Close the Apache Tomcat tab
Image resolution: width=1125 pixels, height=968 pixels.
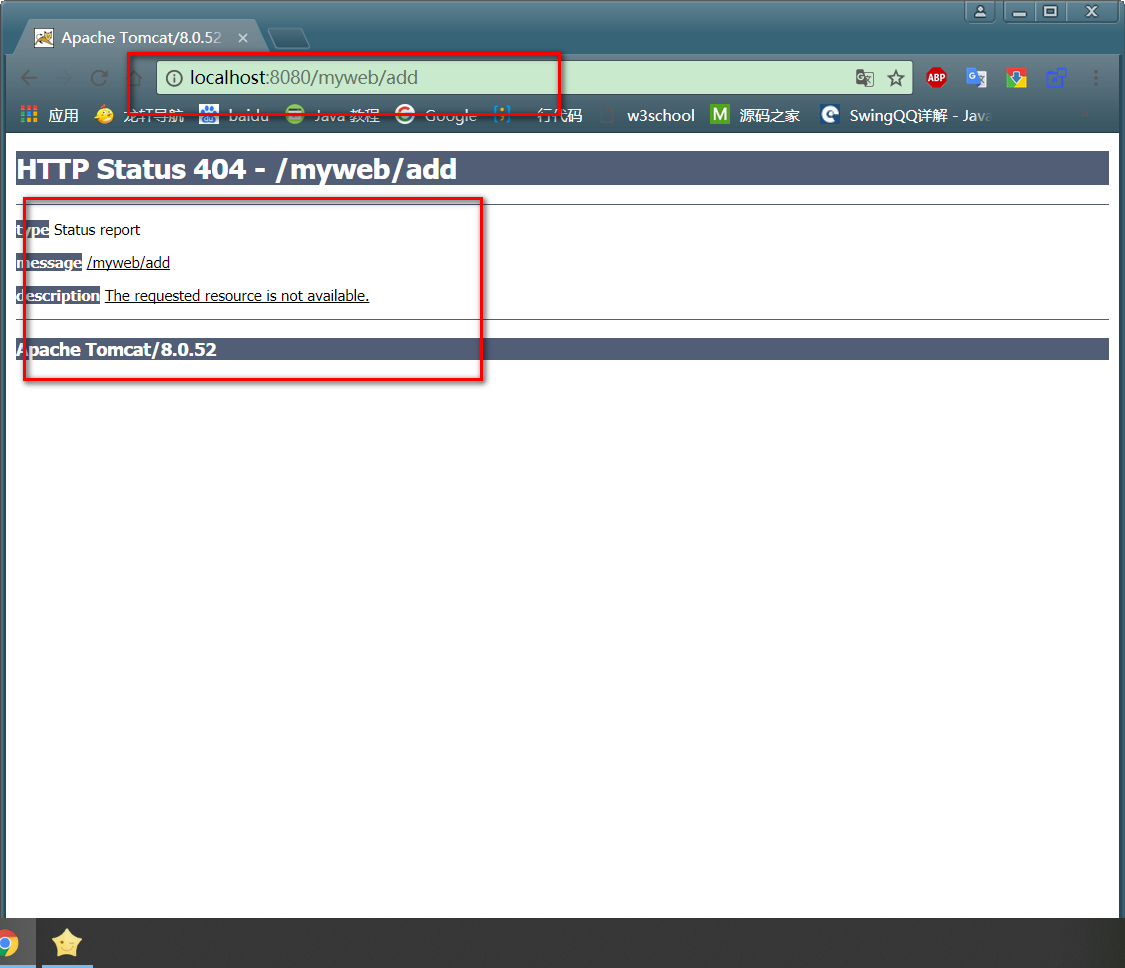coord(243,38)
